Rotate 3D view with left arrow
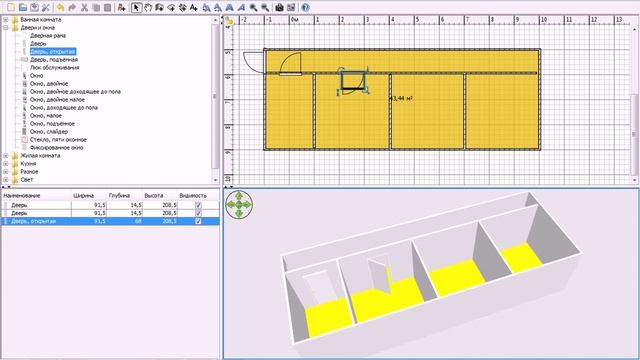This screenshot has height=360, width=640. 231,204
